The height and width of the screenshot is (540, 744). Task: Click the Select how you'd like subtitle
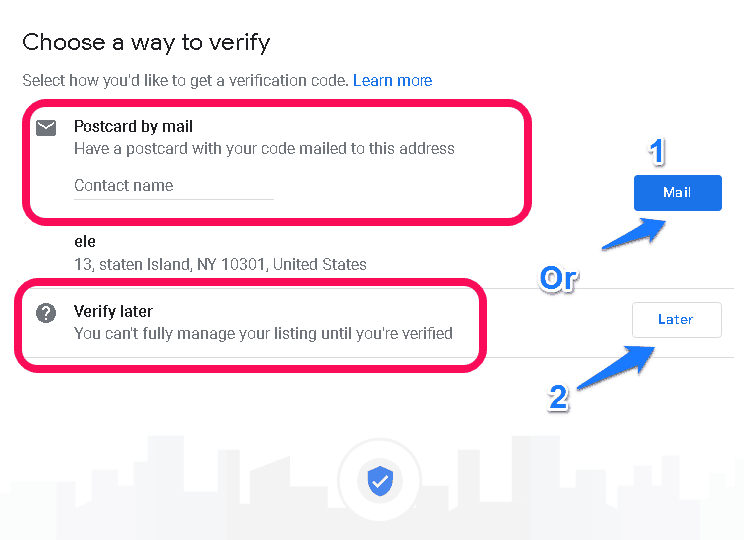pyautogui.click(x=186, y=81)
